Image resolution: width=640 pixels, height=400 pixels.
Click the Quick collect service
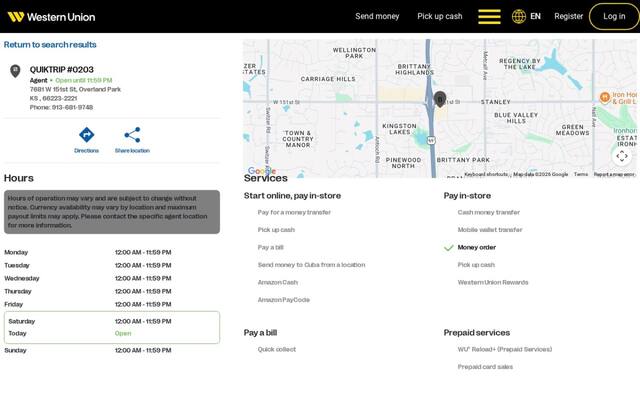[x=277, y=349]
